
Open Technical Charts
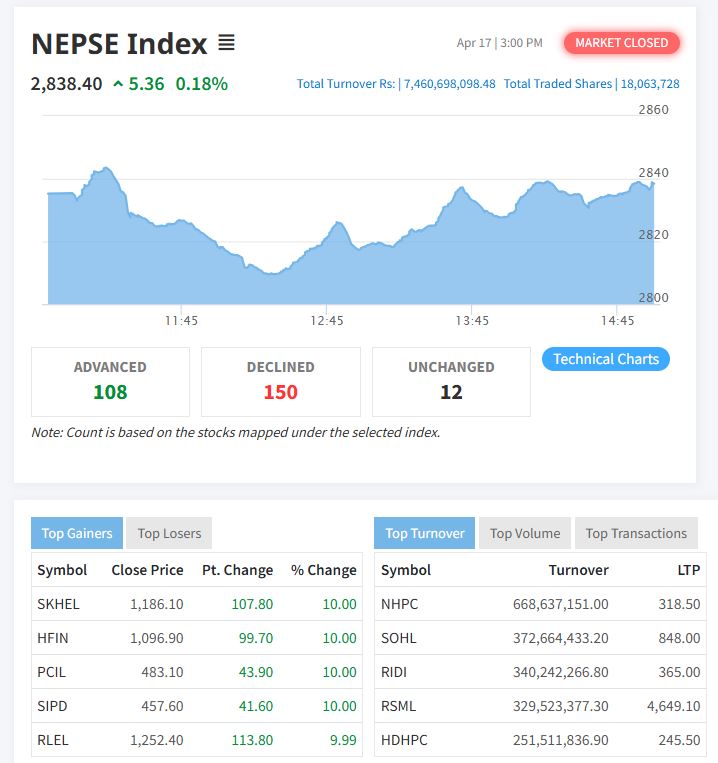(x=605, y=359)
